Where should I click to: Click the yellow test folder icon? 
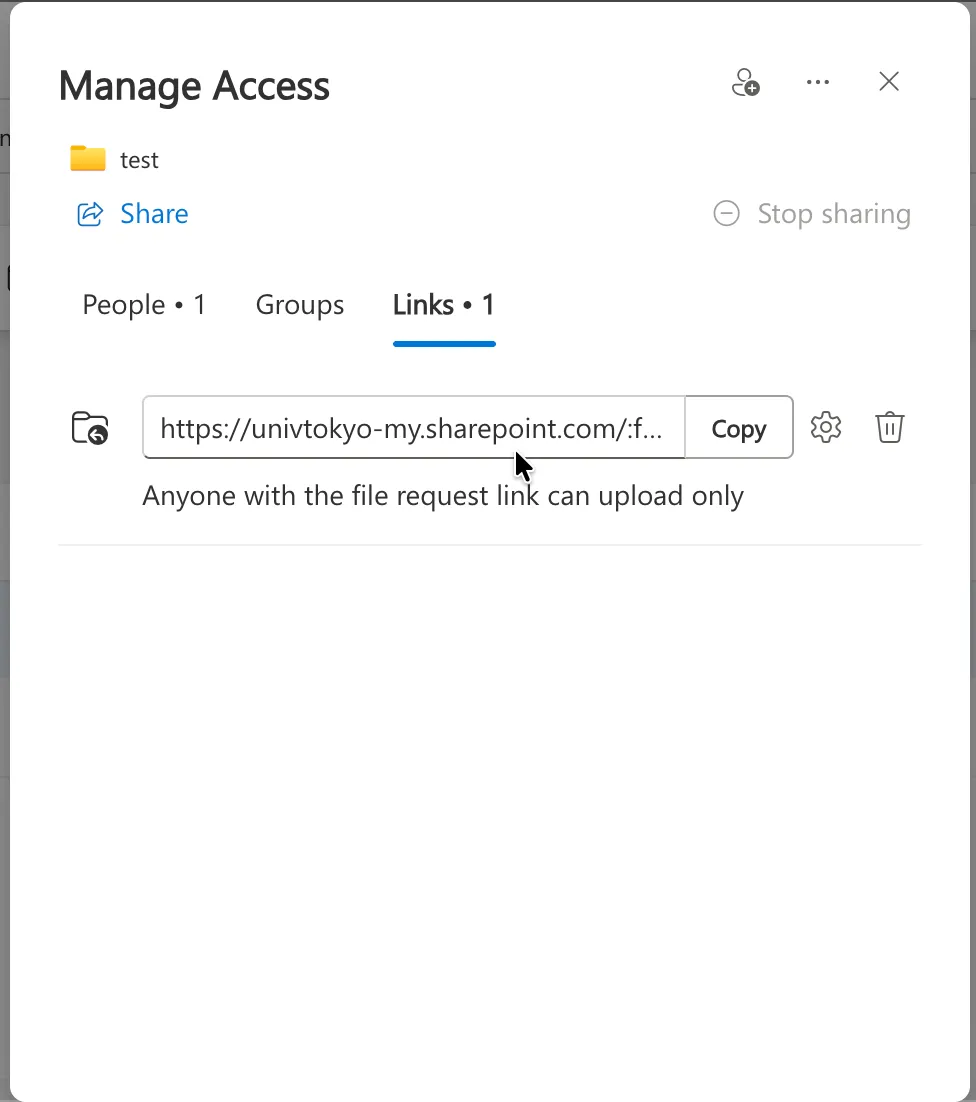pos(88,159)
